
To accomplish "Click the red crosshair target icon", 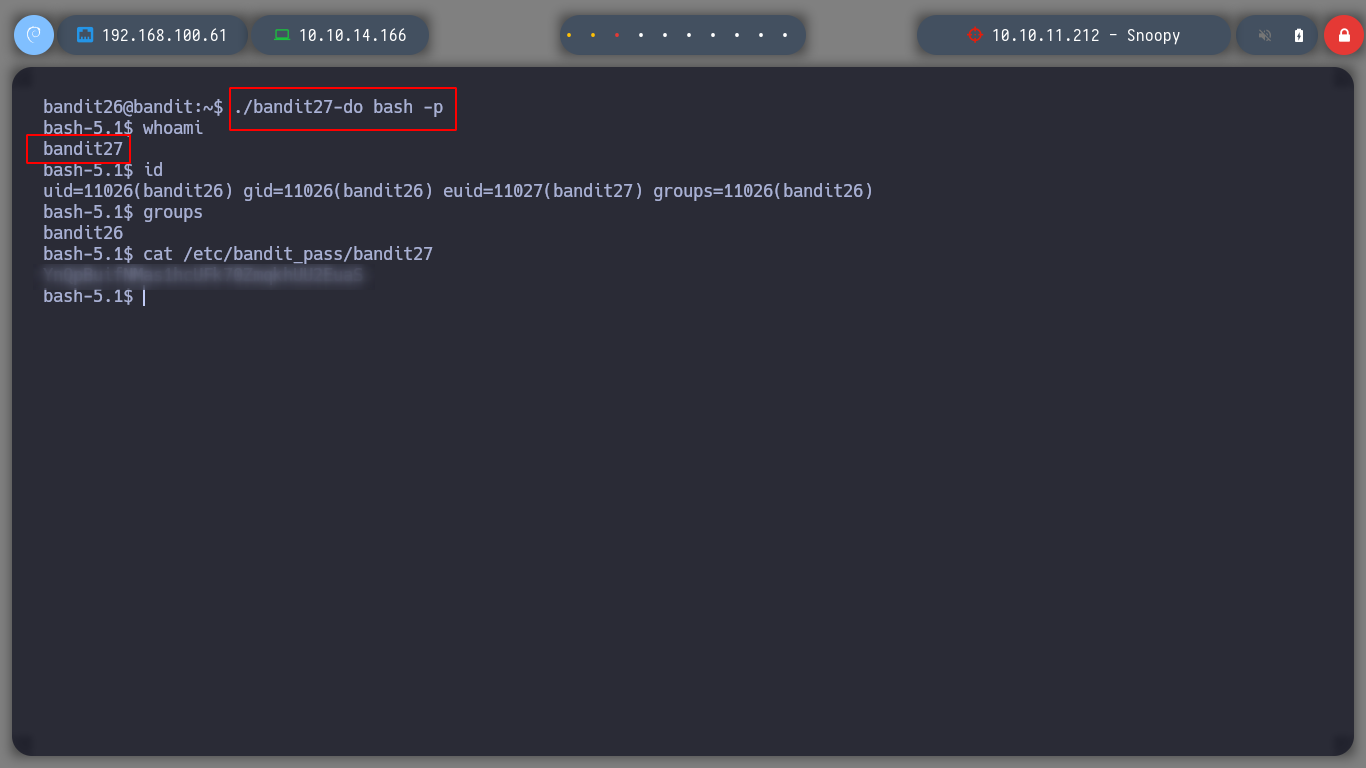I will (x=974, y=35).
